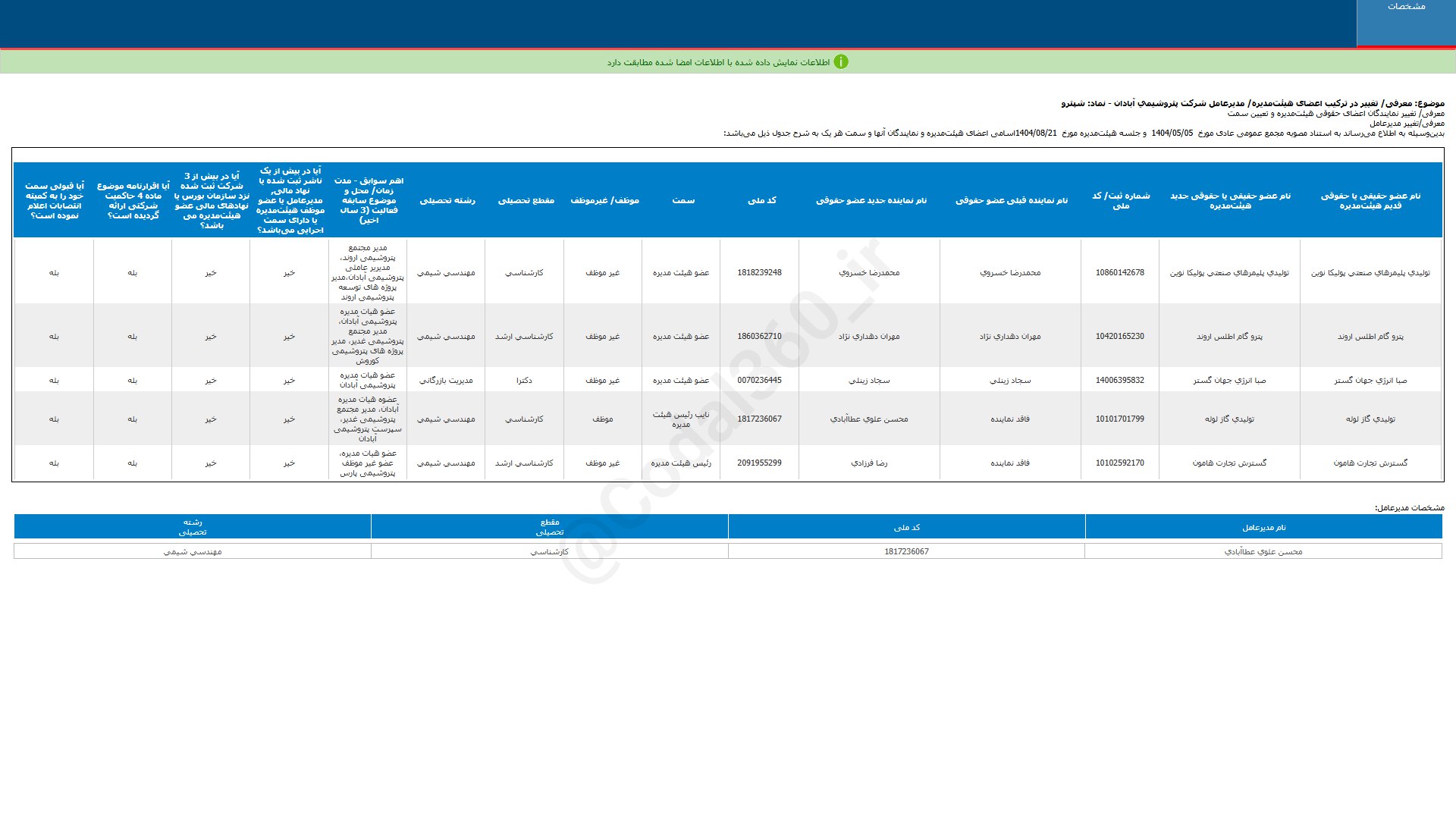The height and width of the screenshot is (819, 1456).
Task: Click the موظف/غیرموظف column header
Action: tap(604, 200)
